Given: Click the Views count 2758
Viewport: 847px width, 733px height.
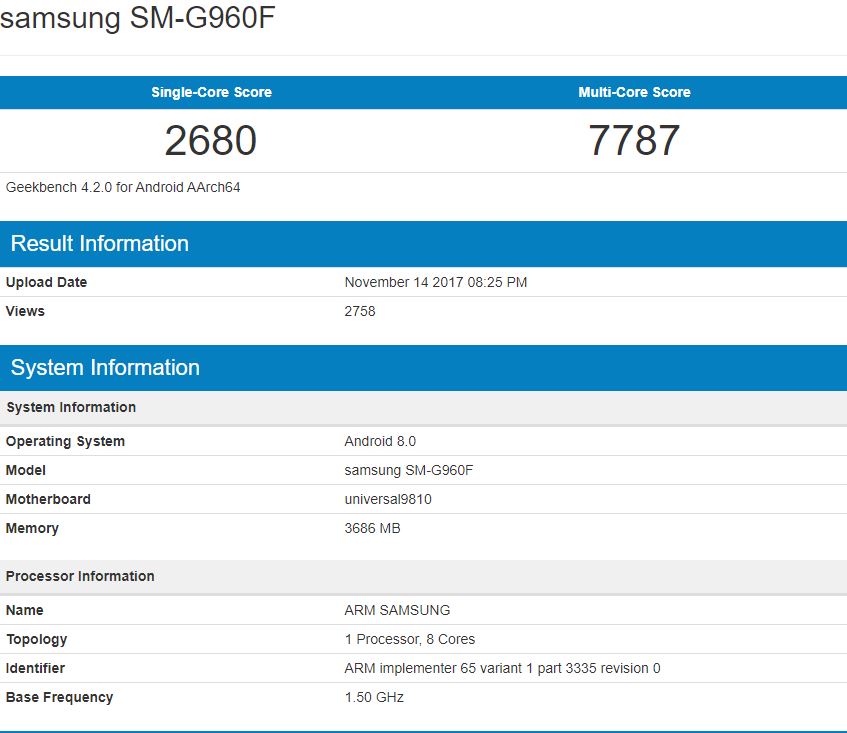Looking at the screenshot, I should click(360, 311).
